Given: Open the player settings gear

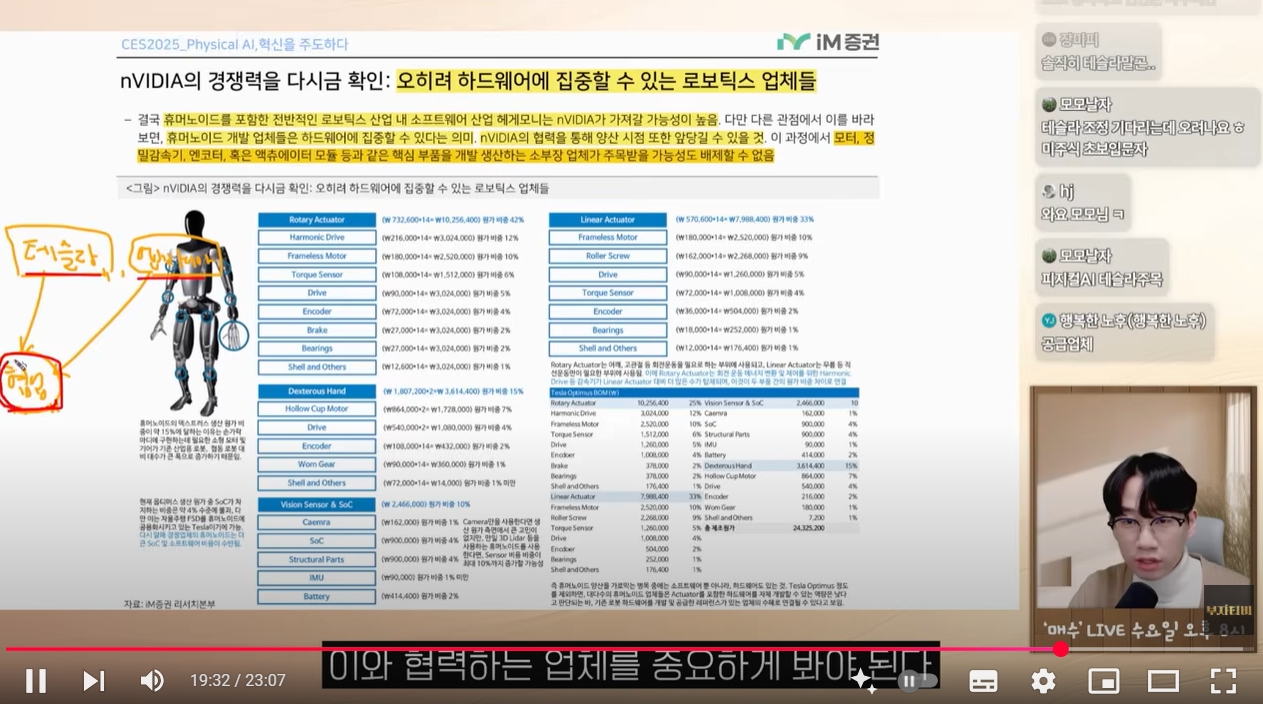Looking at the screenshot, I should tap(1043, 681).
